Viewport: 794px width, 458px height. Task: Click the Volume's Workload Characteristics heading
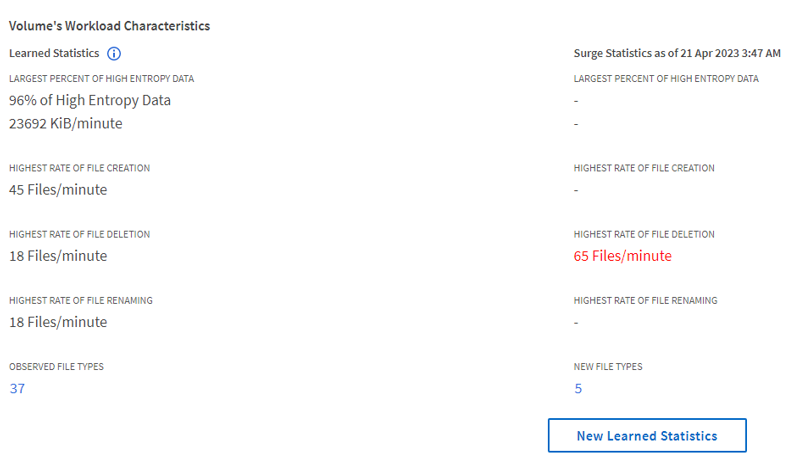[x=109, y=26]
